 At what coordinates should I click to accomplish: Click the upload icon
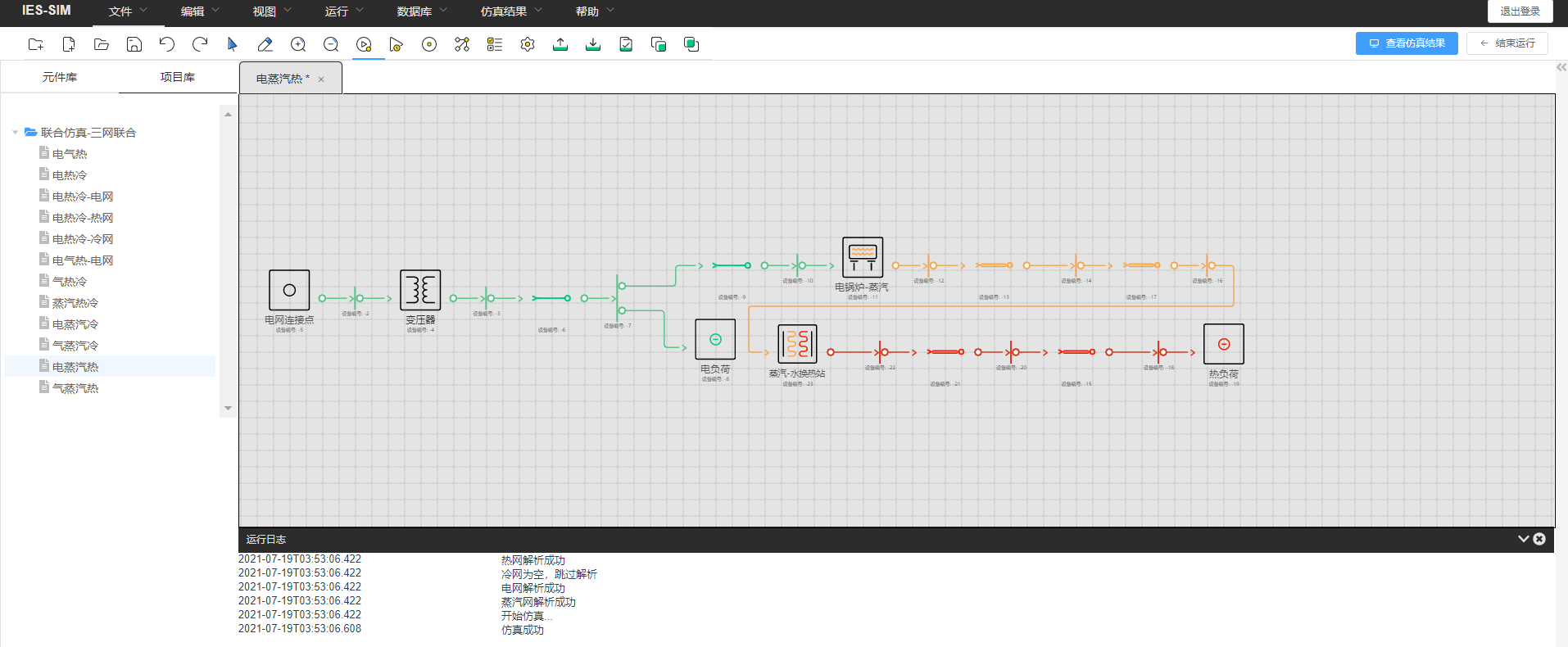[560, 44]
